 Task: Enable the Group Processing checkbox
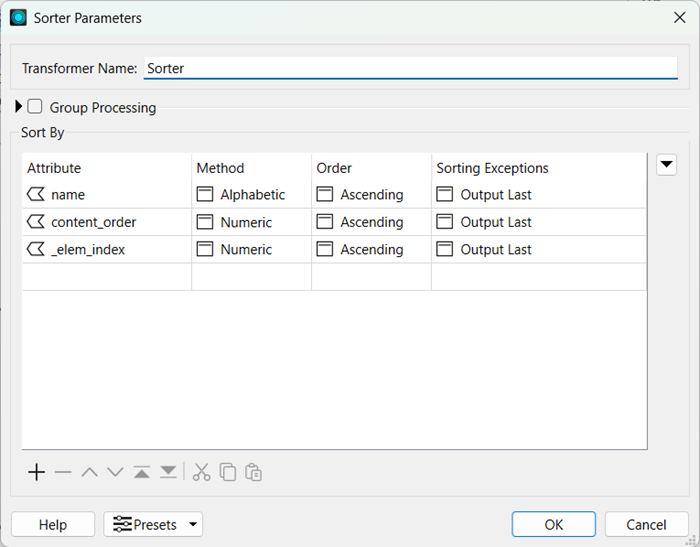coord(35,107)
